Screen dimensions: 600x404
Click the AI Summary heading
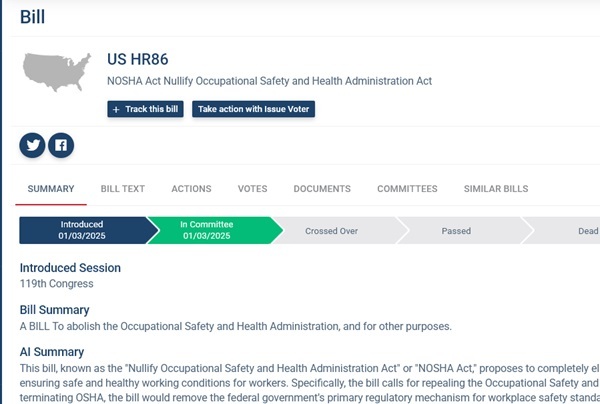pos(52,352)
